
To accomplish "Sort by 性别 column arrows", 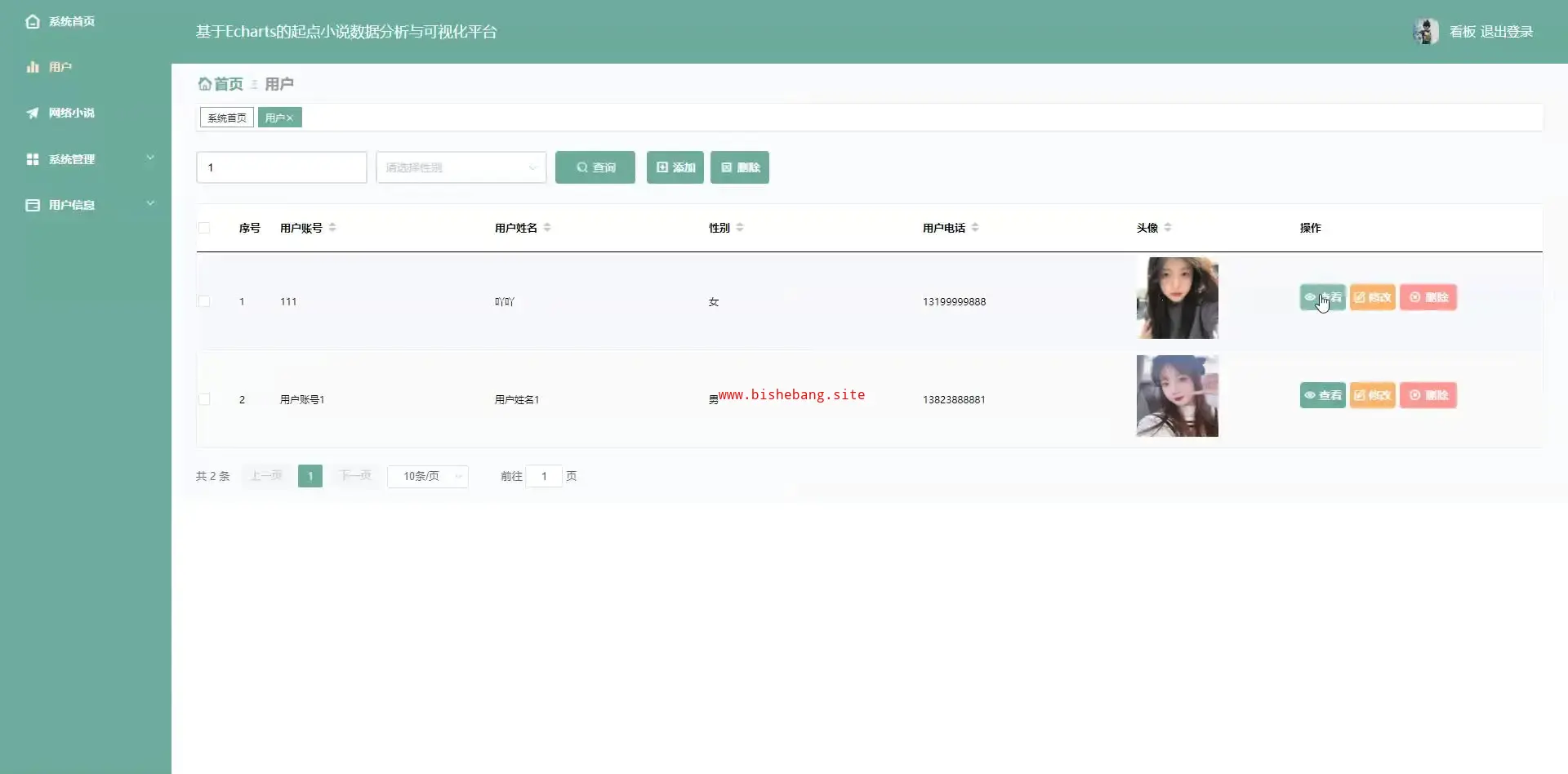I will tap(740, 228).
